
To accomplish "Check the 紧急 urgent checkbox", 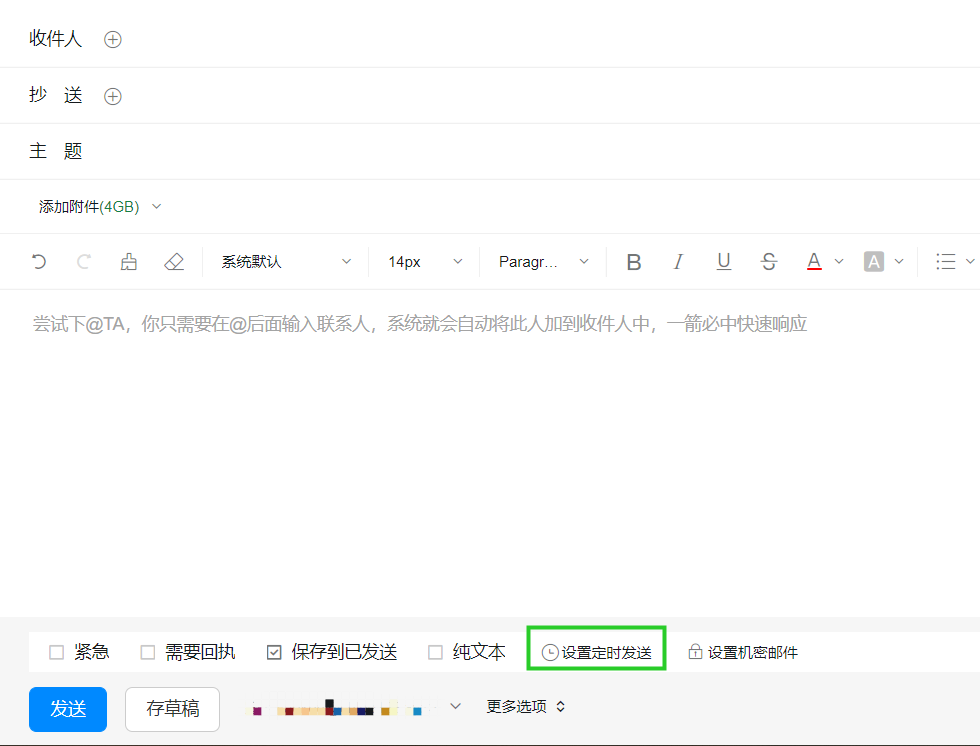I will coord(56,652).
